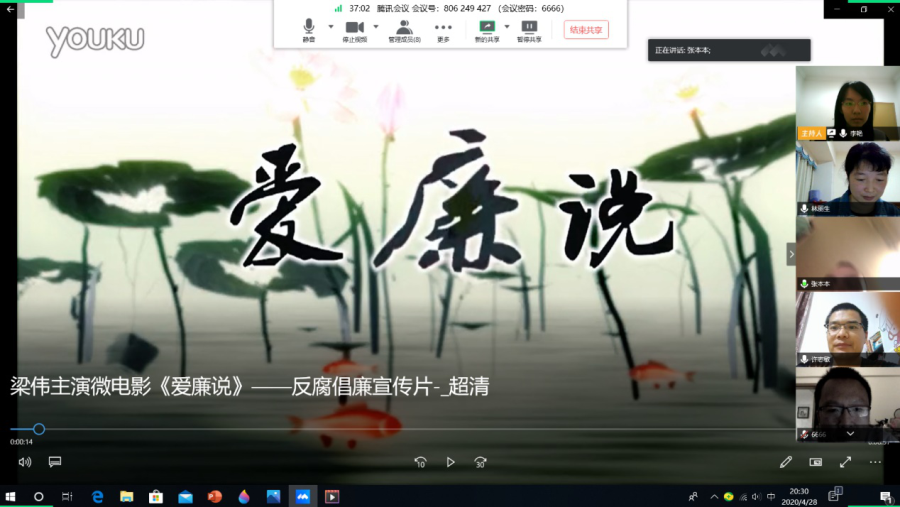Open the More (更多) options menu
The height and width of the screenshot is (507, 900).
[x=443, y=28]
